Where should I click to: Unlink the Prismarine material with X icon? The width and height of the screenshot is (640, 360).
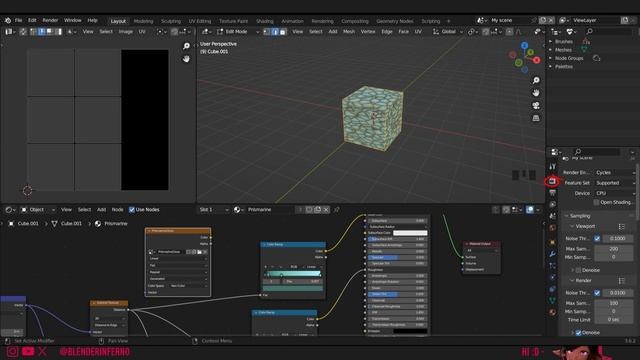click(326, 209)
